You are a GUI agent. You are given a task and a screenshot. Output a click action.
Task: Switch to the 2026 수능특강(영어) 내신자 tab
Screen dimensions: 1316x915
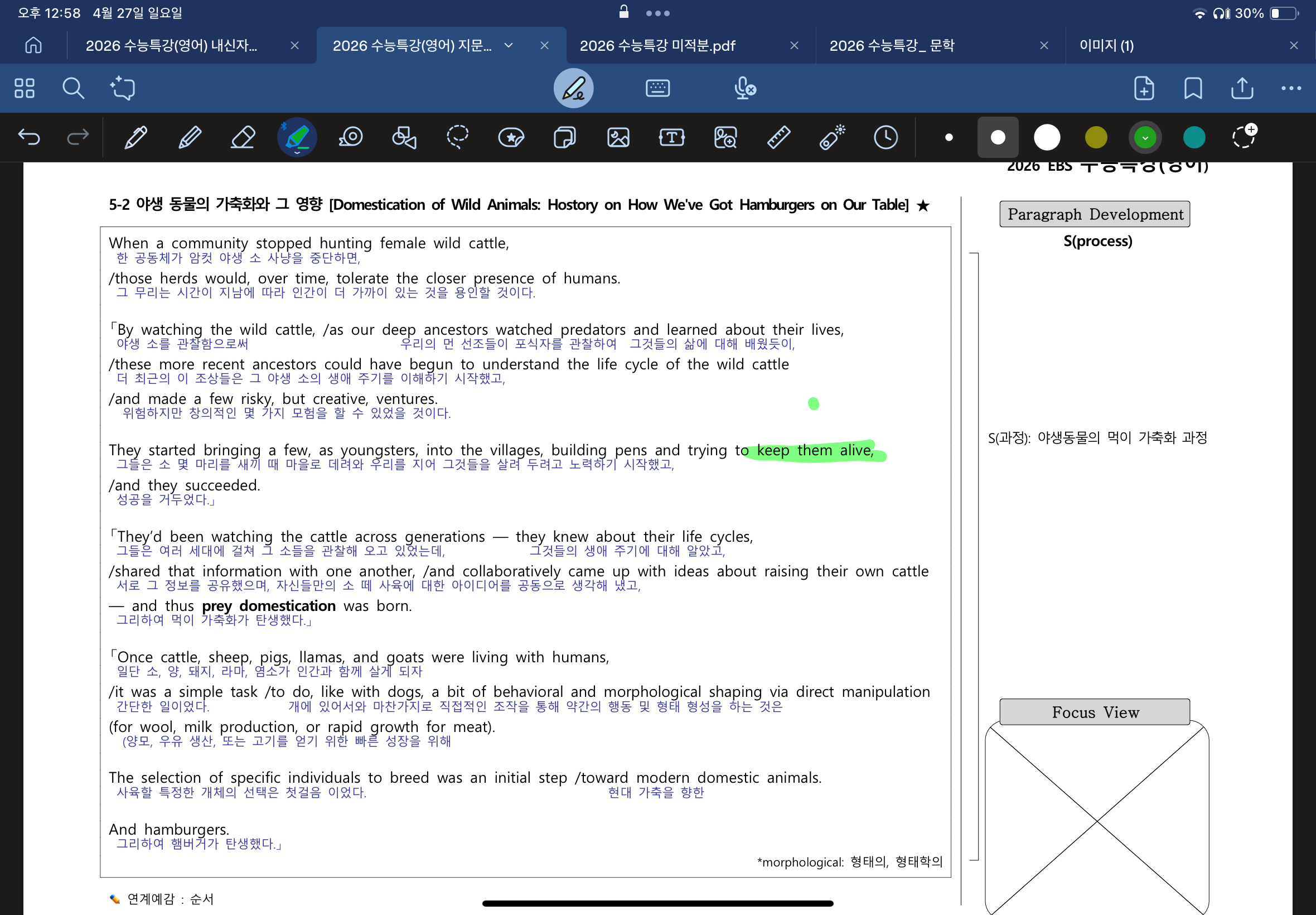172,45
